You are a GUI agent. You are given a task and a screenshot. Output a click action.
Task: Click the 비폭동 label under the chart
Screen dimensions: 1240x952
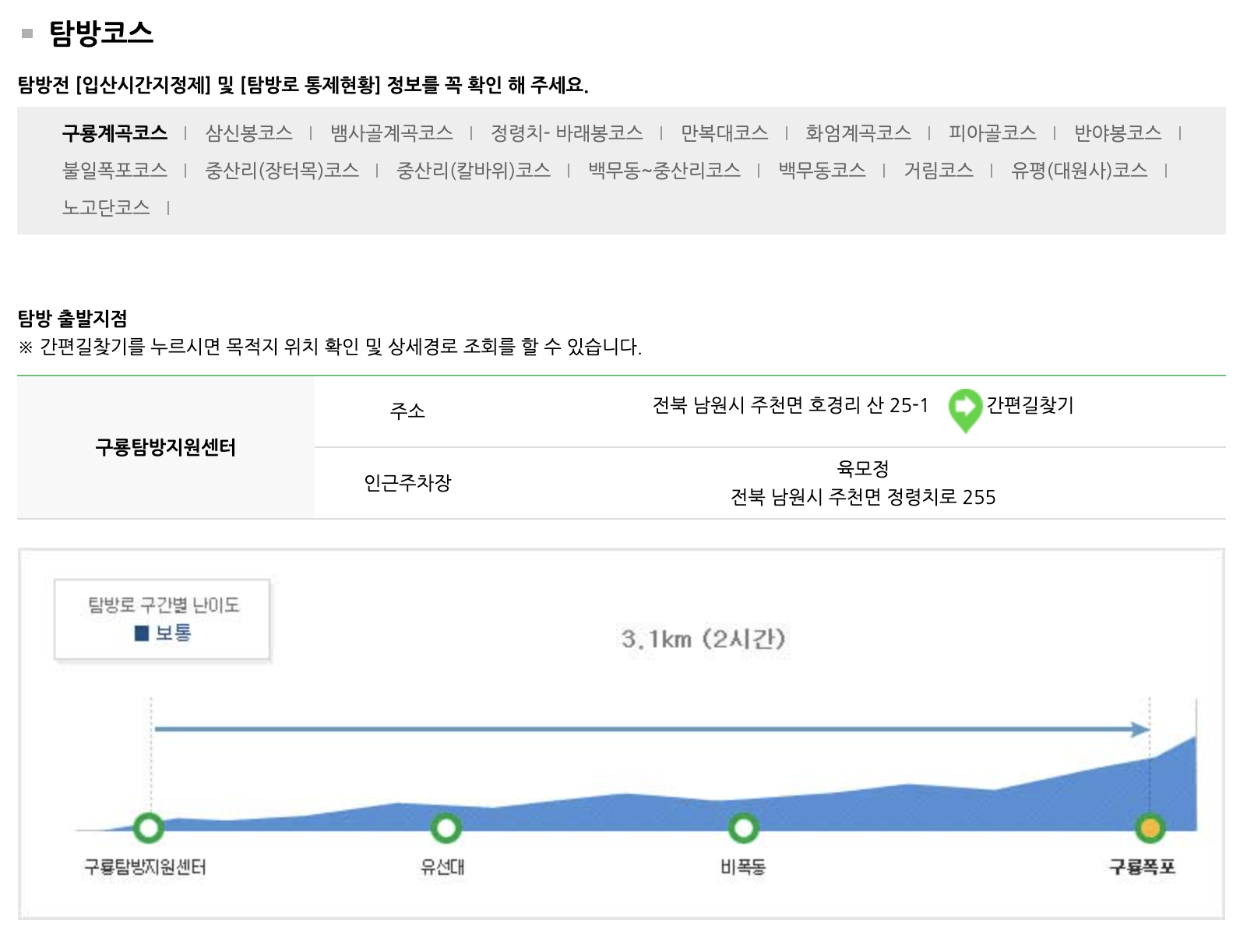(743, 867)
